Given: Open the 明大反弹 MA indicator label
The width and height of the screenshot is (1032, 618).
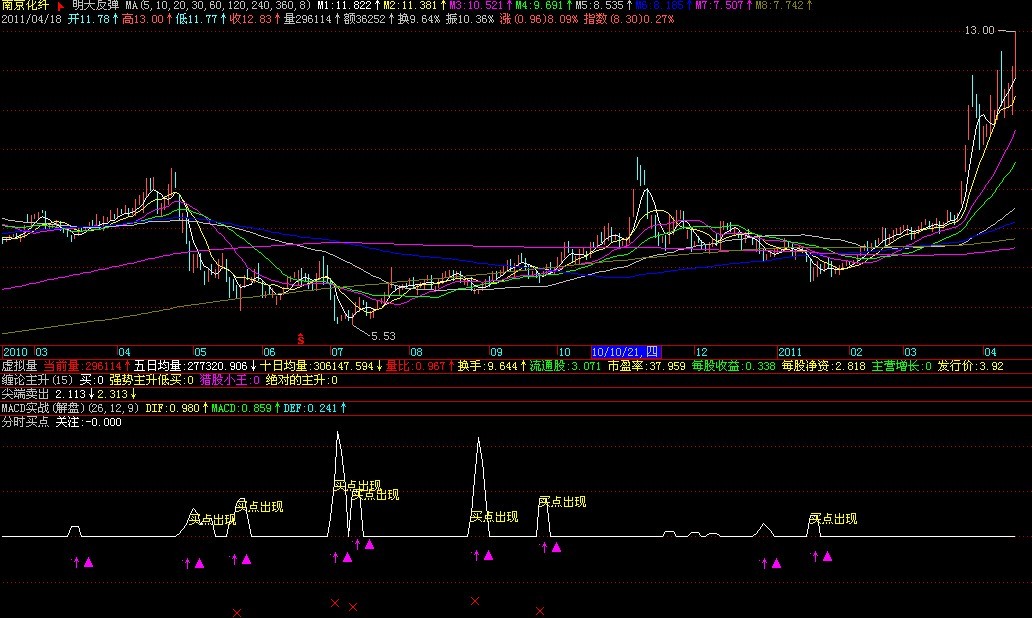Looking at the screenshot, I should pyautogui.click(x=95, y=6).
